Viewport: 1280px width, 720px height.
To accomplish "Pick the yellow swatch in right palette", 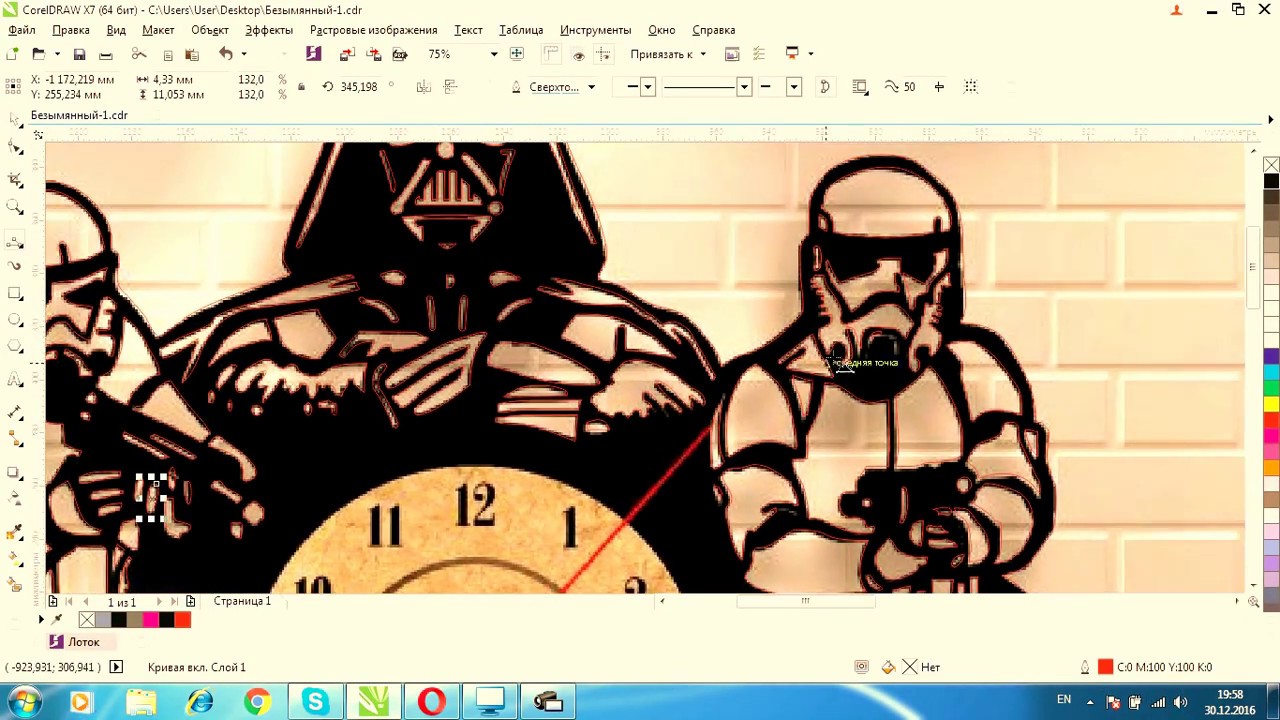I will click(1271, 404).
